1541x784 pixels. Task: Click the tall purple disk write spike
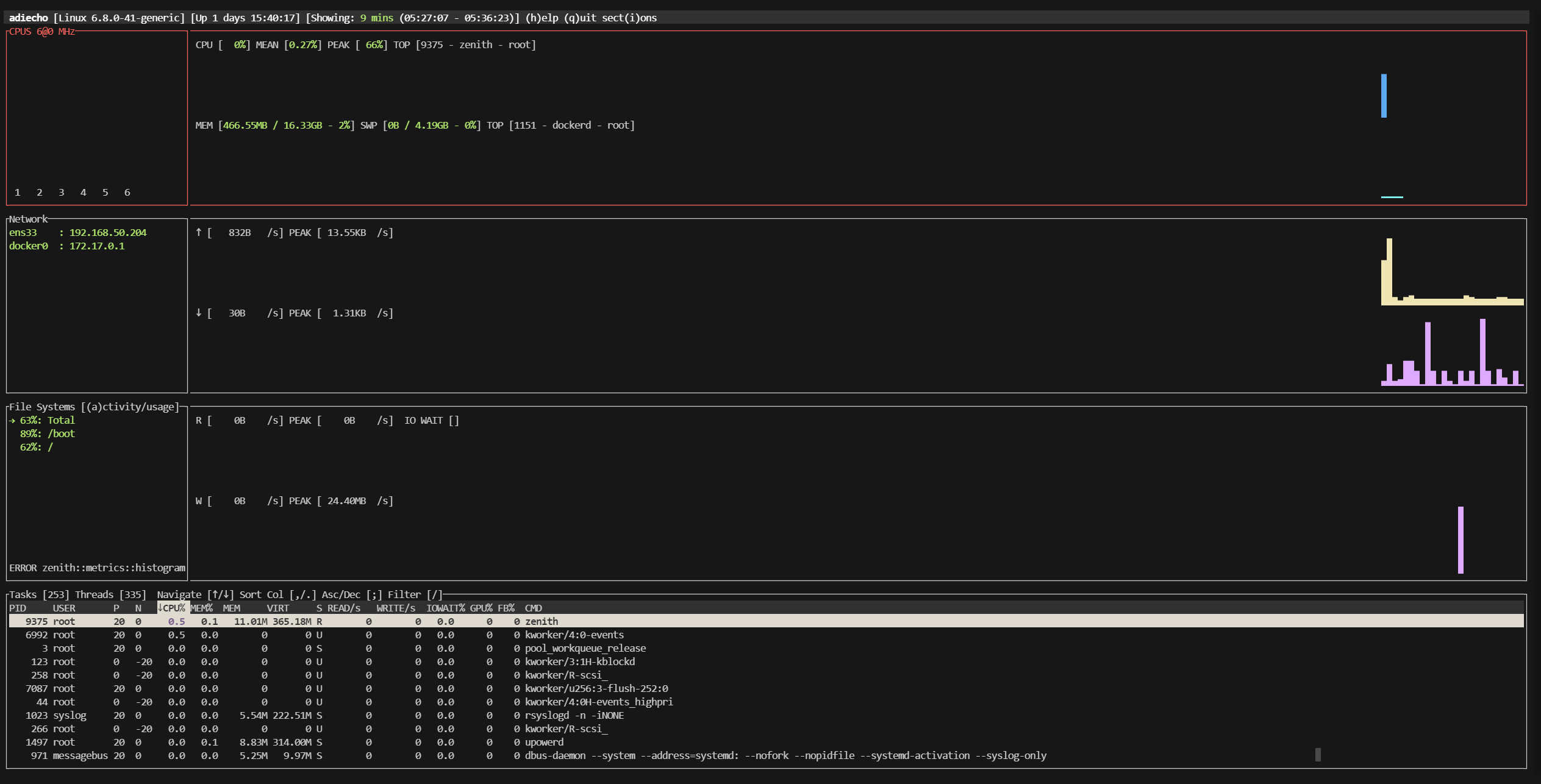click(1461, 540)
